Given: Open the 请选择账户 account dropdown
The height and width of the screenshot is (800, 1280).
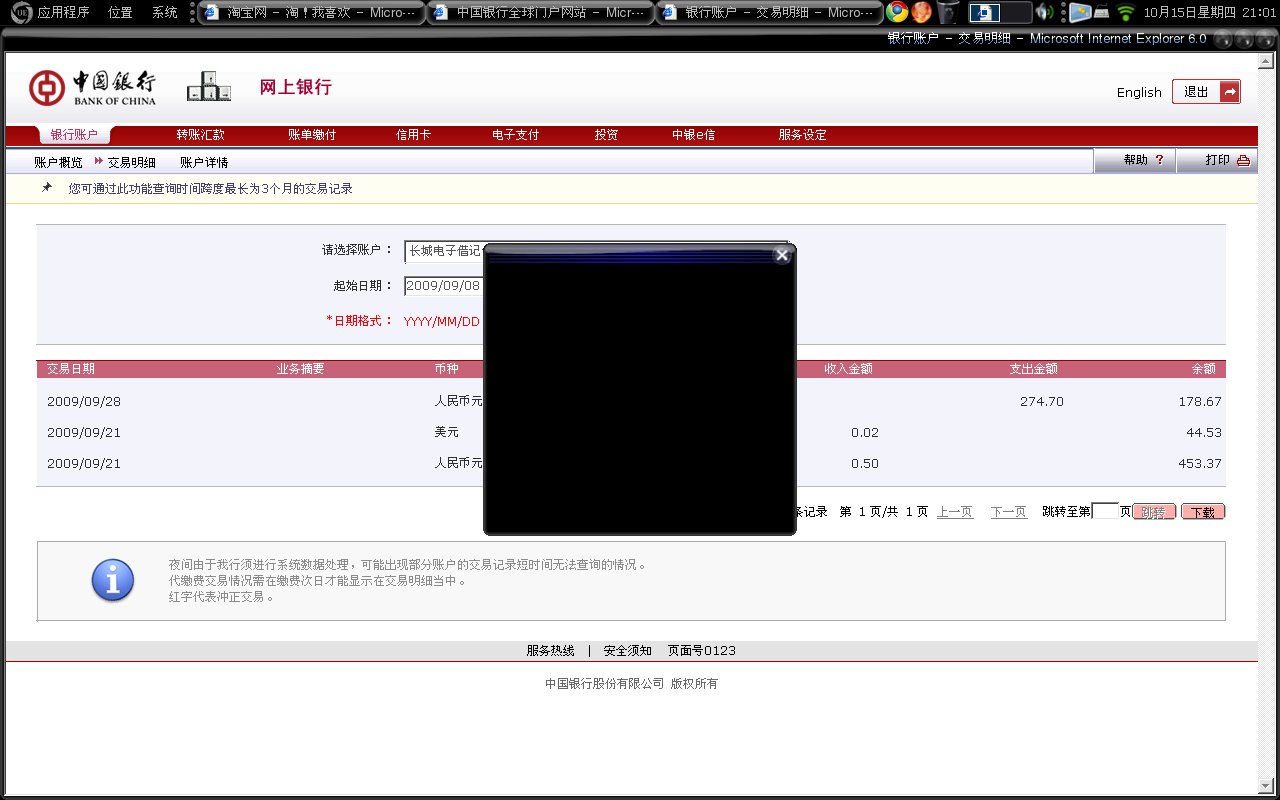Looking at the screenshot, I should [595, 251].
